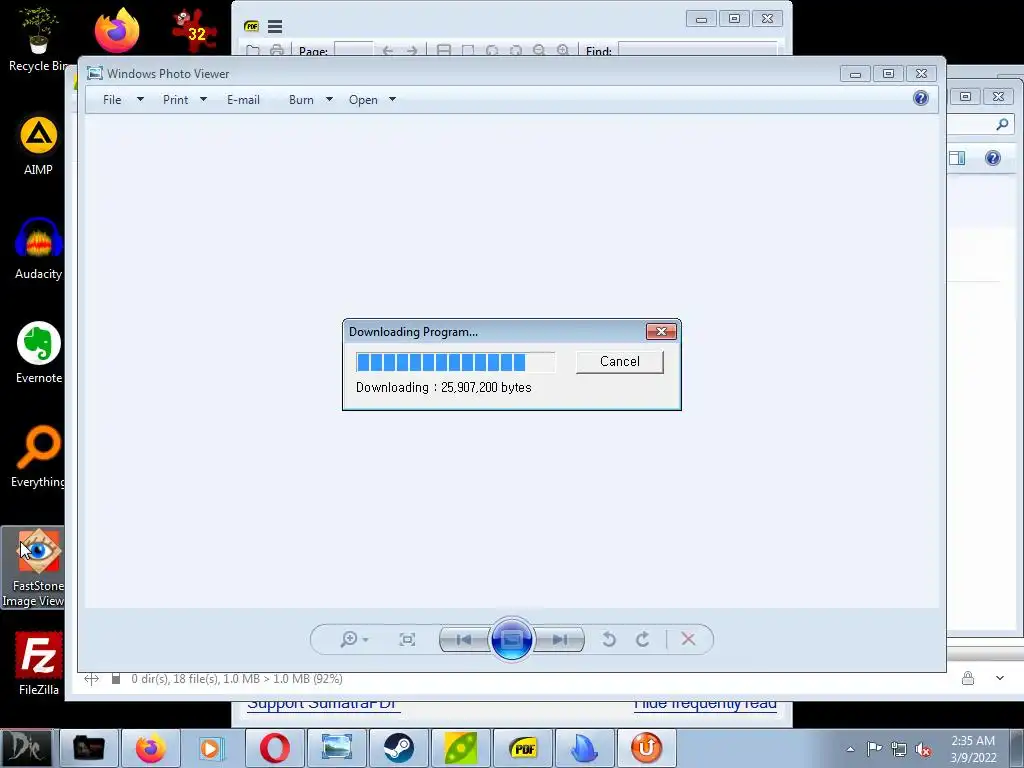The height and width of the screenshot is (768, 1024).
Task: Open Windows Media Player from taskbar
Action: (x=212, y=748)
